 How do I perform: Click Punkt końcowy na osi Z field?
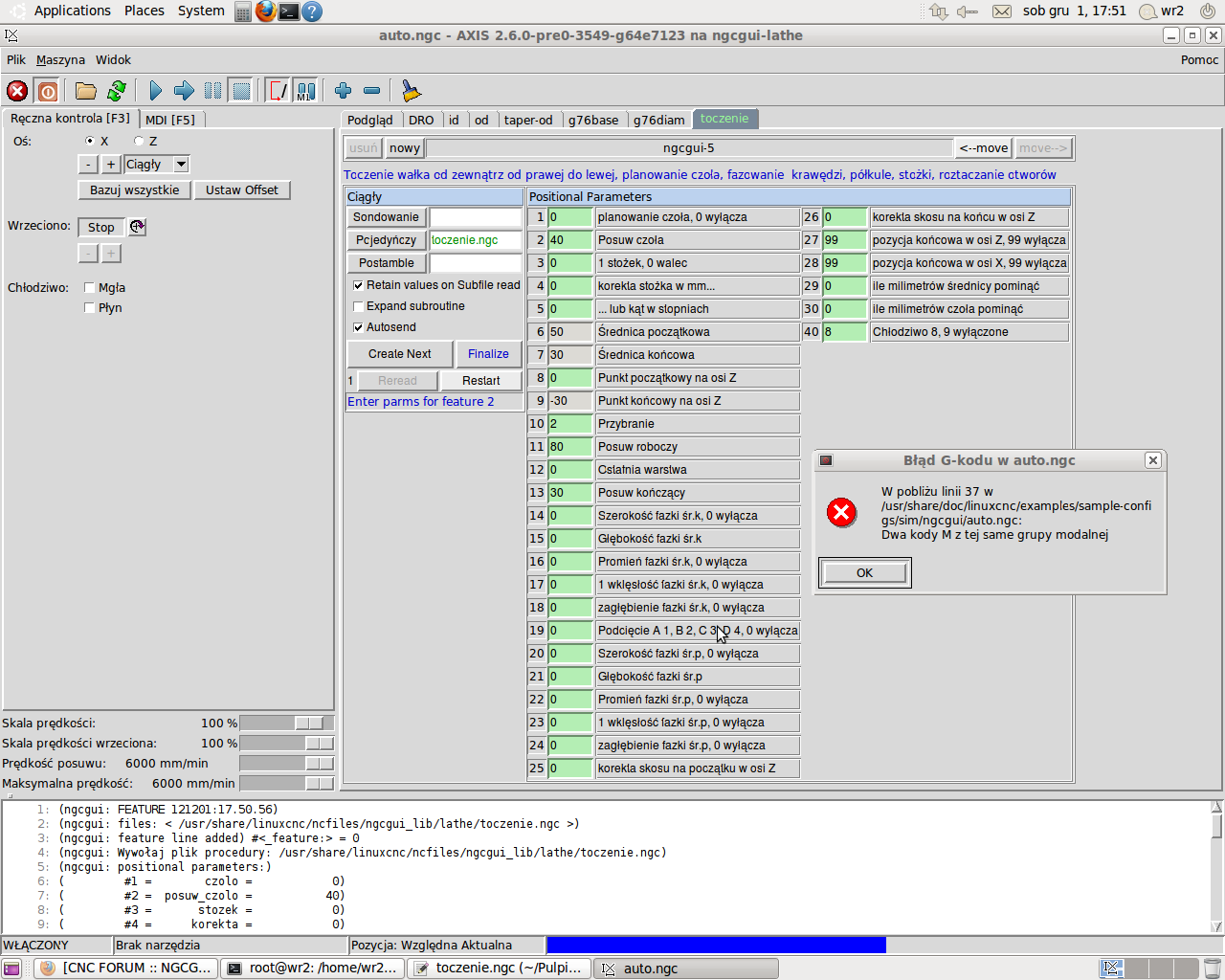pyautogui.click(x=570, y=401)
